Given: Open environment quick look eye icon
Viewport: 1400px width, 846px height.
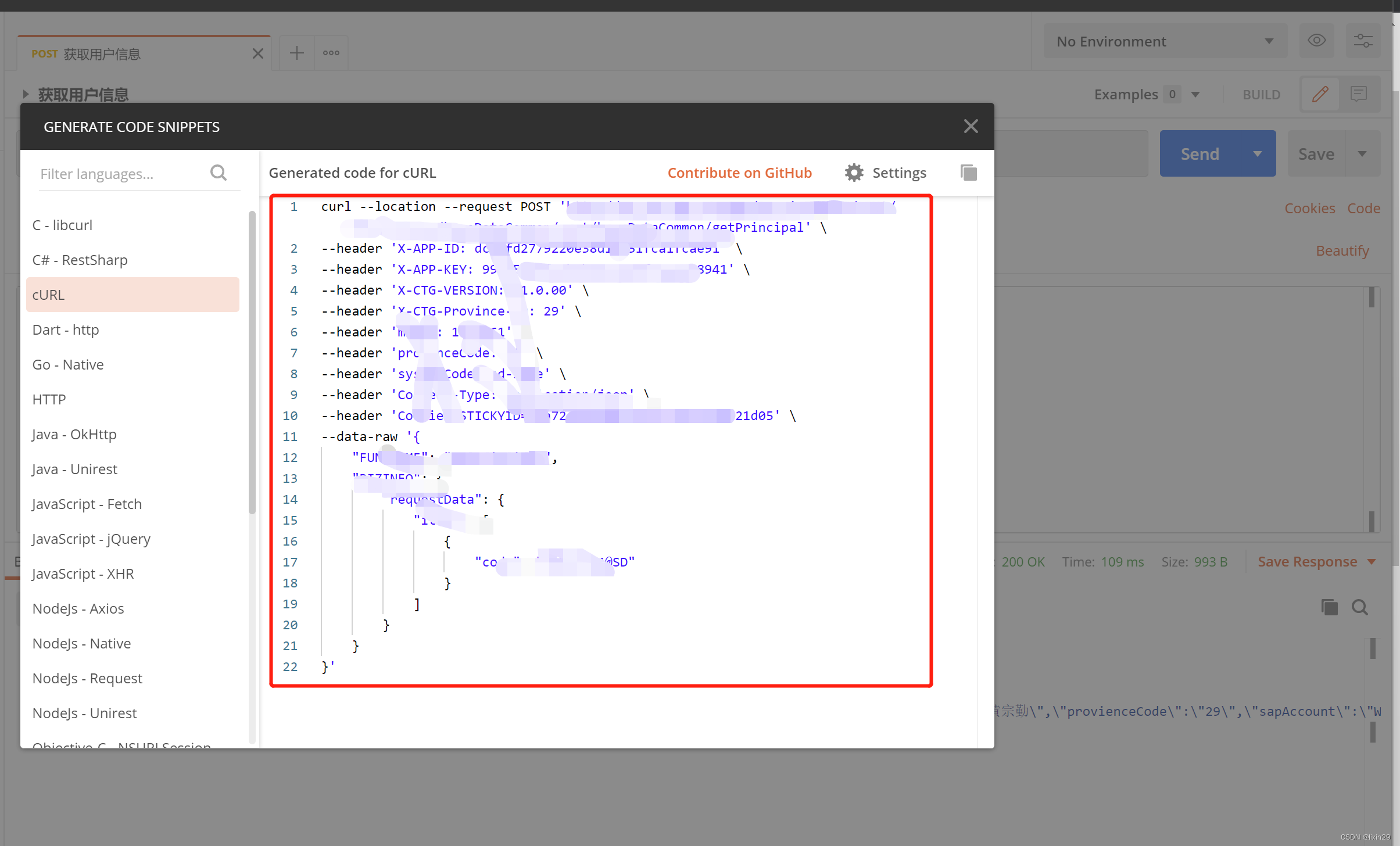Looking at the screenshot, I should click(1316, 41).
